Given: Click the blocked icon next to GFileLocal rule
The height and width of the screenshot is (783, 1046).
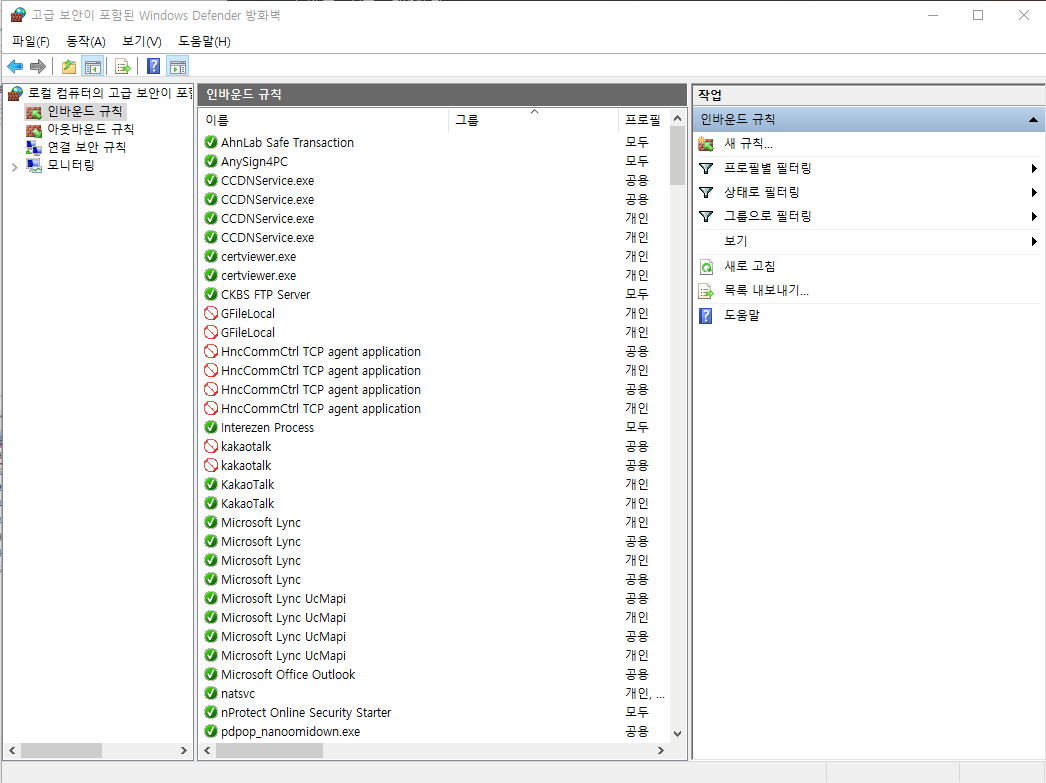Looking at the screenshot, I should click(x=209, y=313).
